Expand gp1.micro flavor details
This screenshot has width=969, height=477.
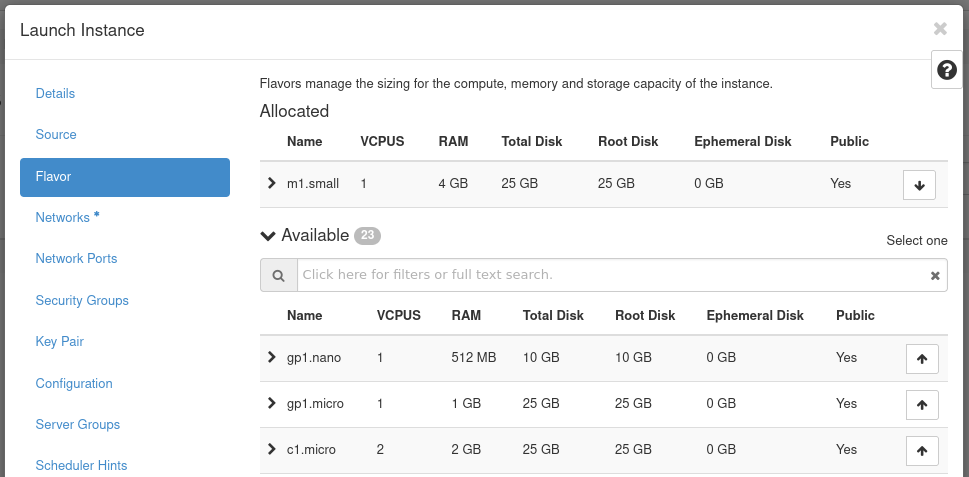(x=272, y=403)
